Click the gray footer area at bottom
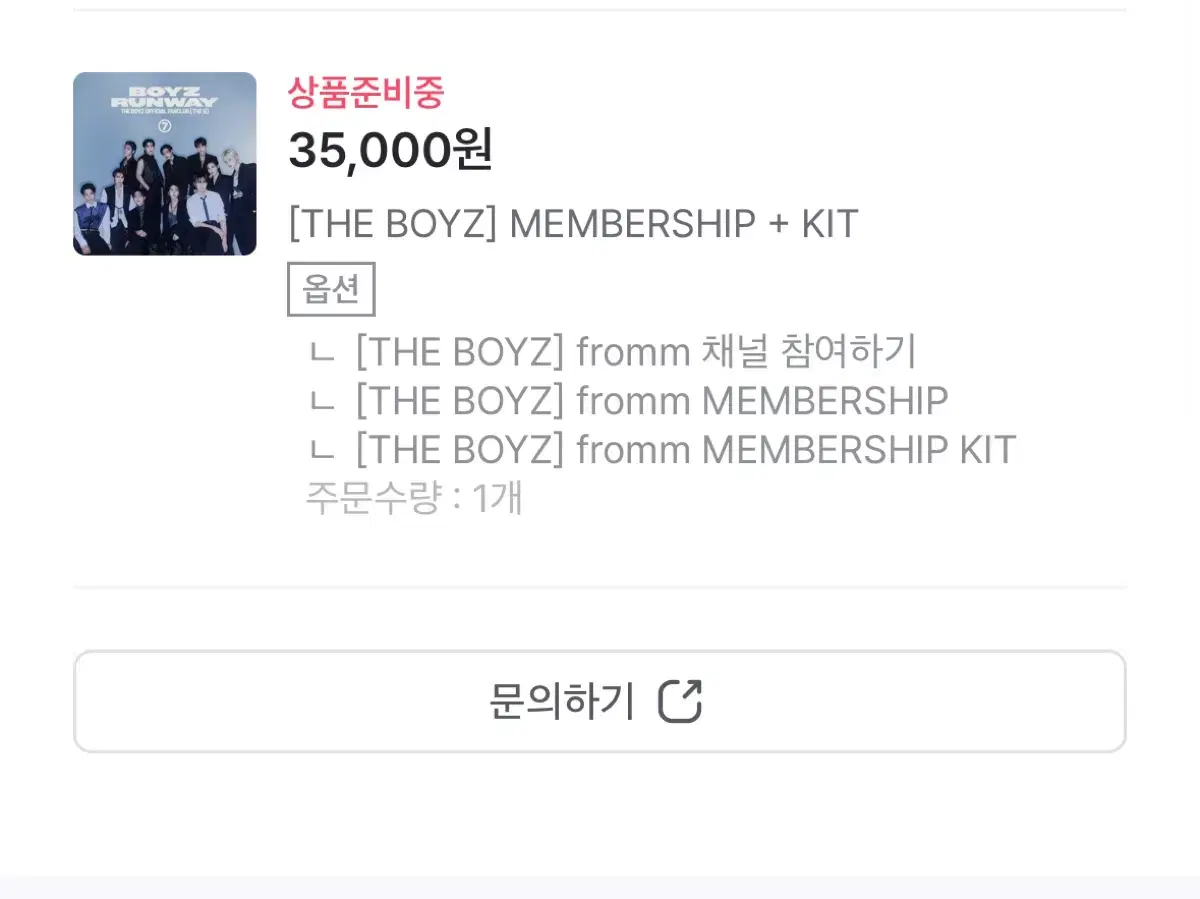 (600, 888)
